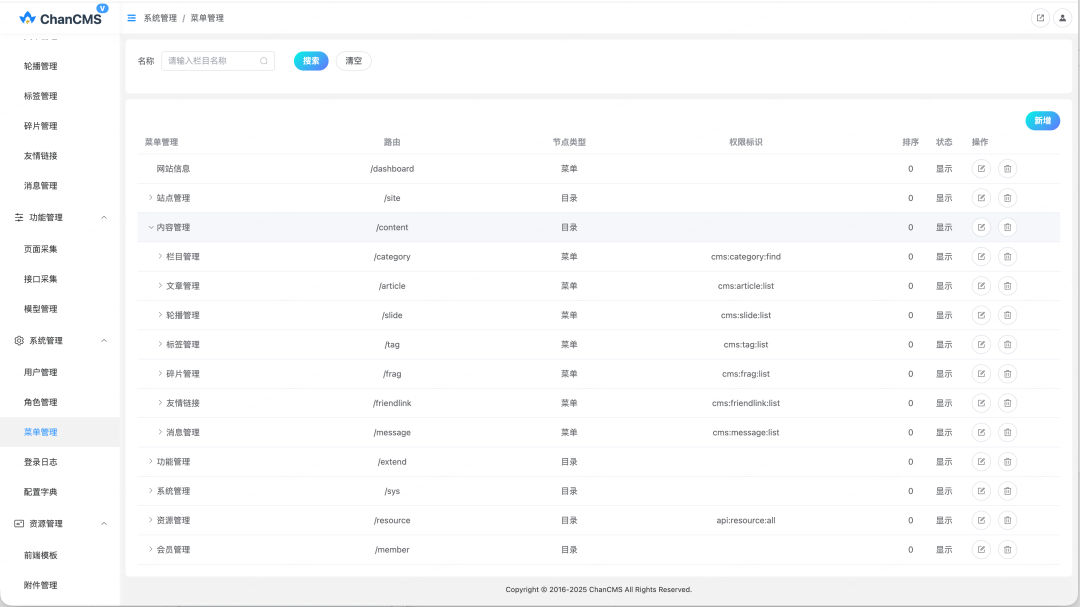1080x607 pixels.
Task: Open 登录日志 in the sidebar
Action: 41,462
